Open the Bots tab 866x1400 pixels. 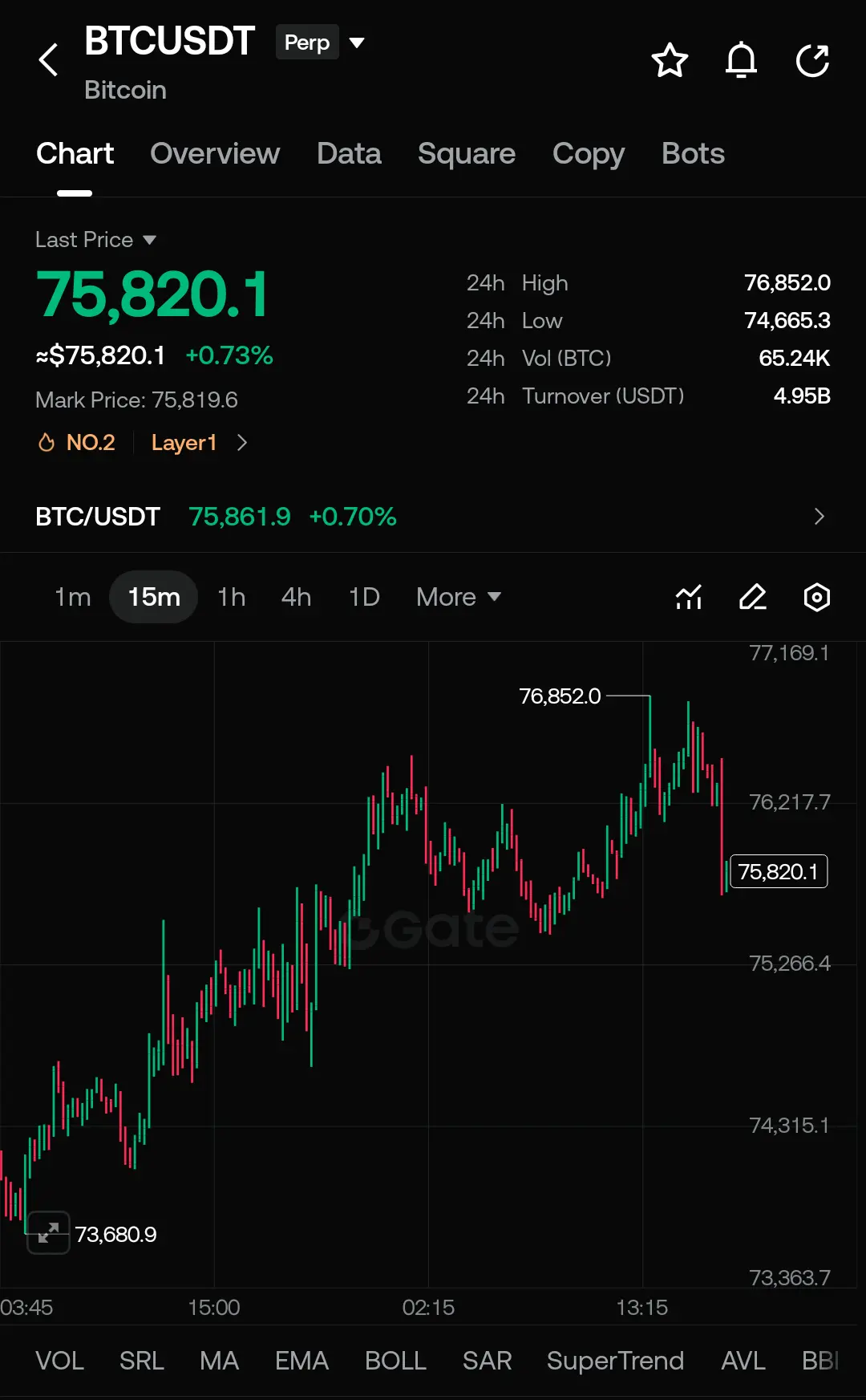click(693, 153)
